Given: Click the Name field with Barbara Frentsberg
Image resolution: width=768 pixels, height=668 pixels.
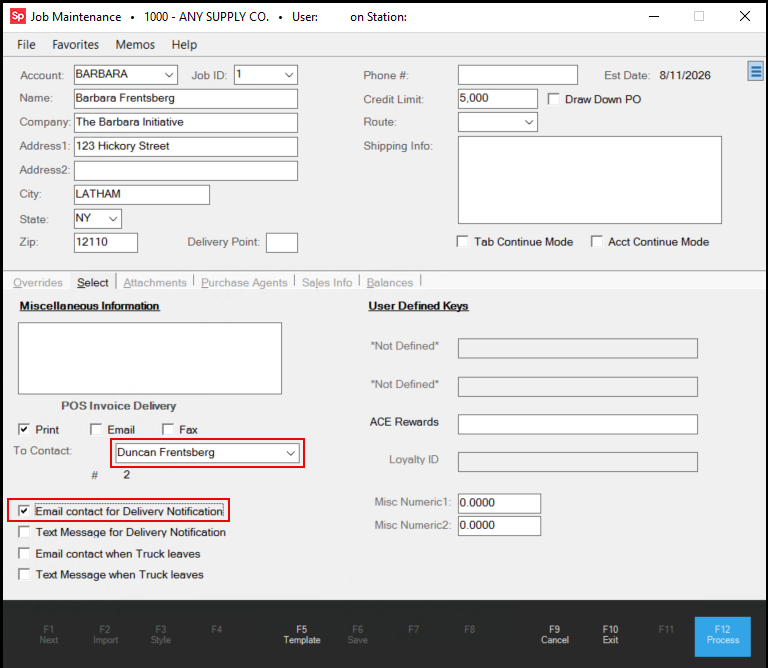Looking at the screenshot, I should (186, 98).
